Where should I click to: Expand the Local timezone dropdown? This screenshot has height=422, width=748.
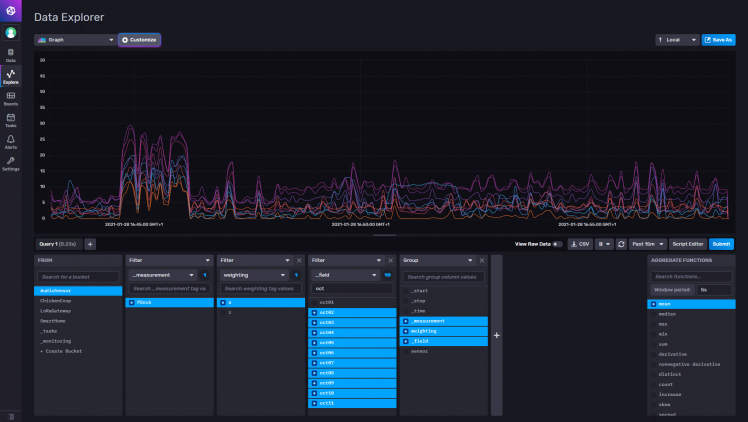[x=676, y=40]
